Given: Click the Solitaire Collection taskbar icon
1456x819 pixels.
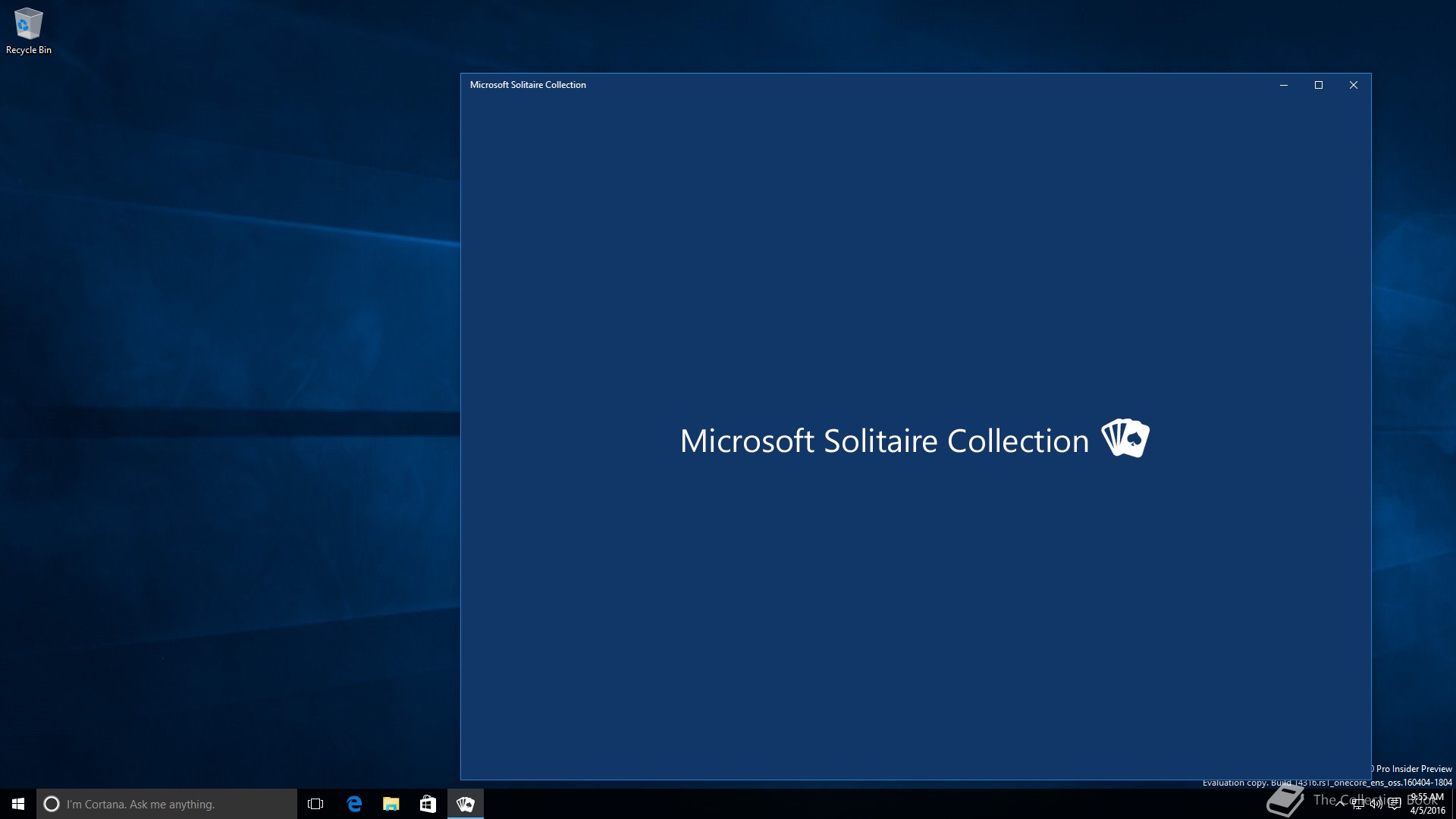Looking at the screenshot, I should [465, 804].
